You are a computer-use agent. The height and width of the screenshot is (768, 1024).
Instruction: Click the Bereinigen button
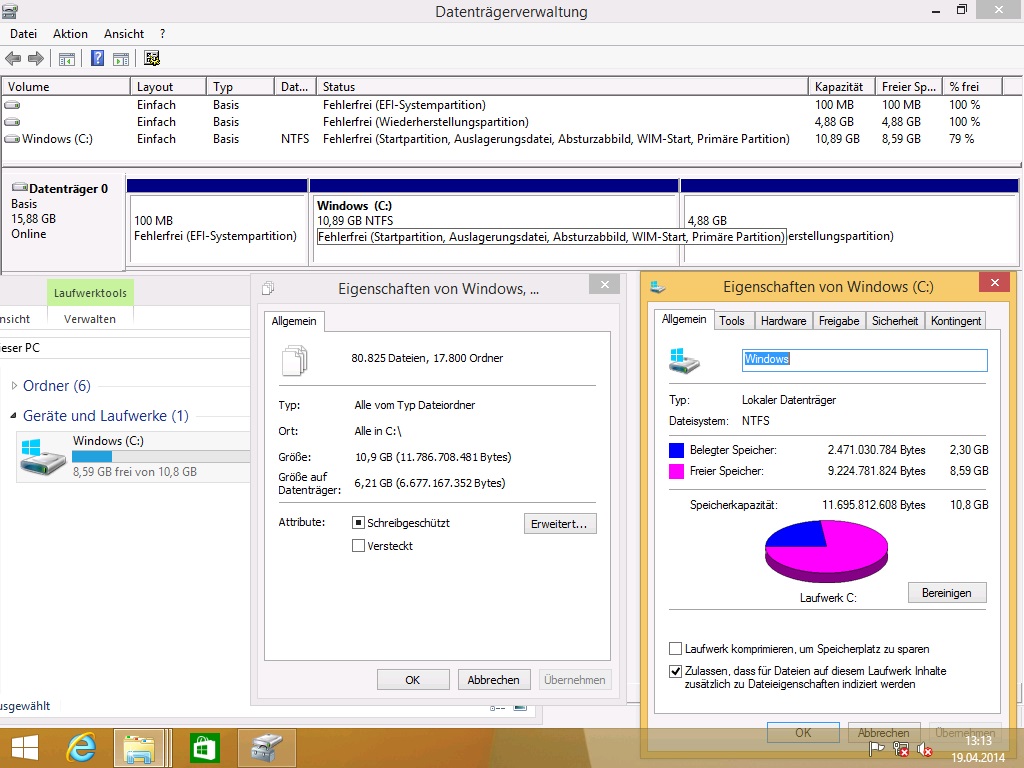947,593
